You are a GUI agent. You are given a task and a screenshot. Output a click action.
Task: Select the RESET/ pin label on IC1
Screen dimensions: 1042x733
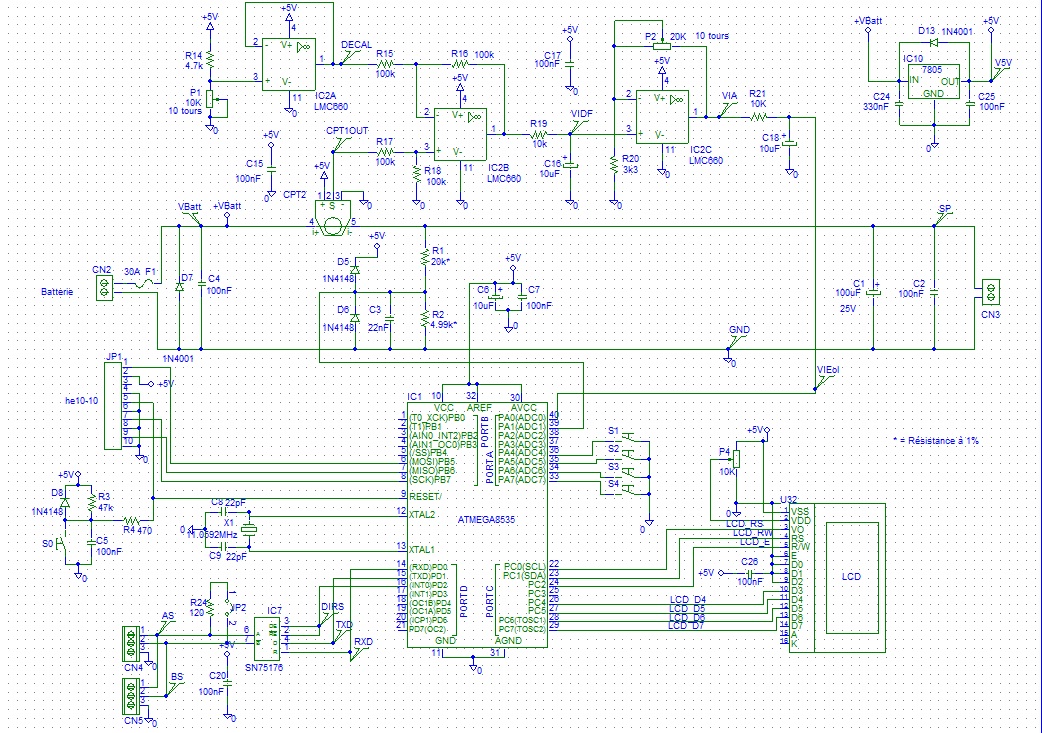pos(425,497)
